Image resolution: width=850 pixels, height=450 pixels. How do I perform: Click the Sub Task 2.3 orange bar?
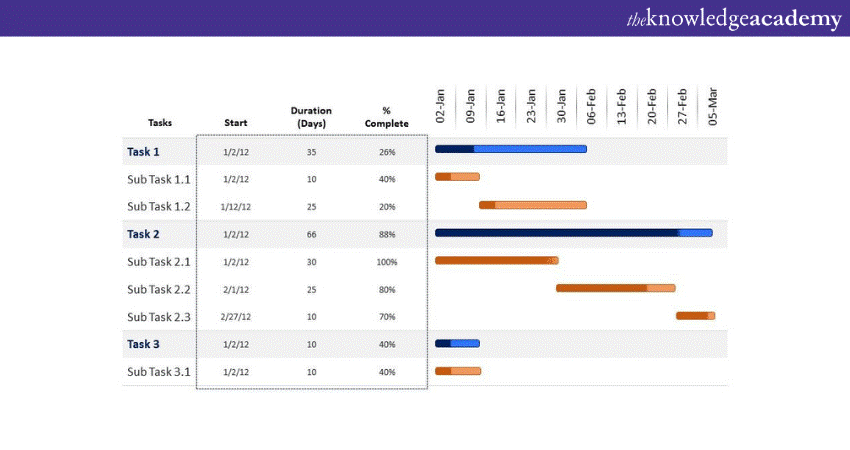[x=694, y=316]
